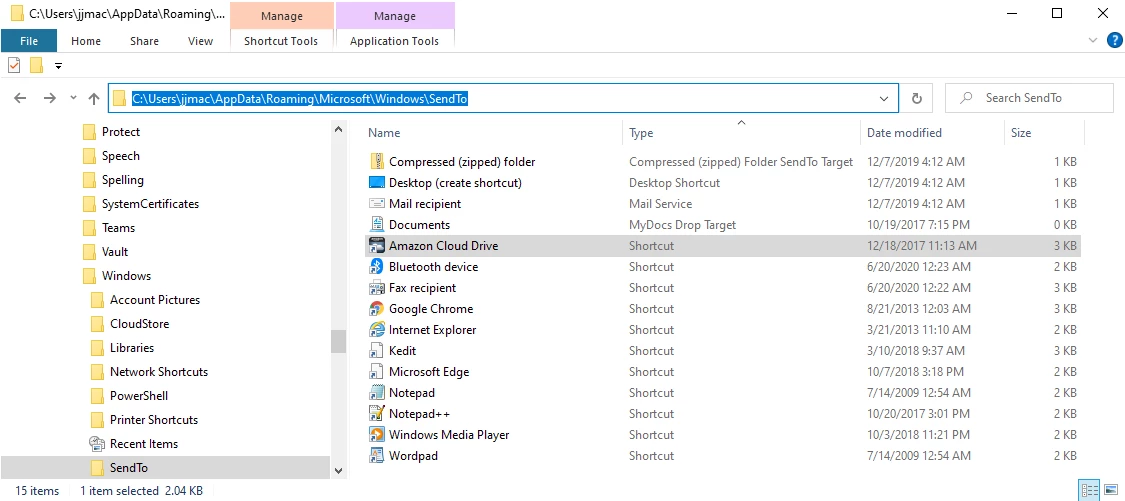Screen dimensions: 1125x501
Task: Click the Search SendTo field
Action: (1029, 98)
